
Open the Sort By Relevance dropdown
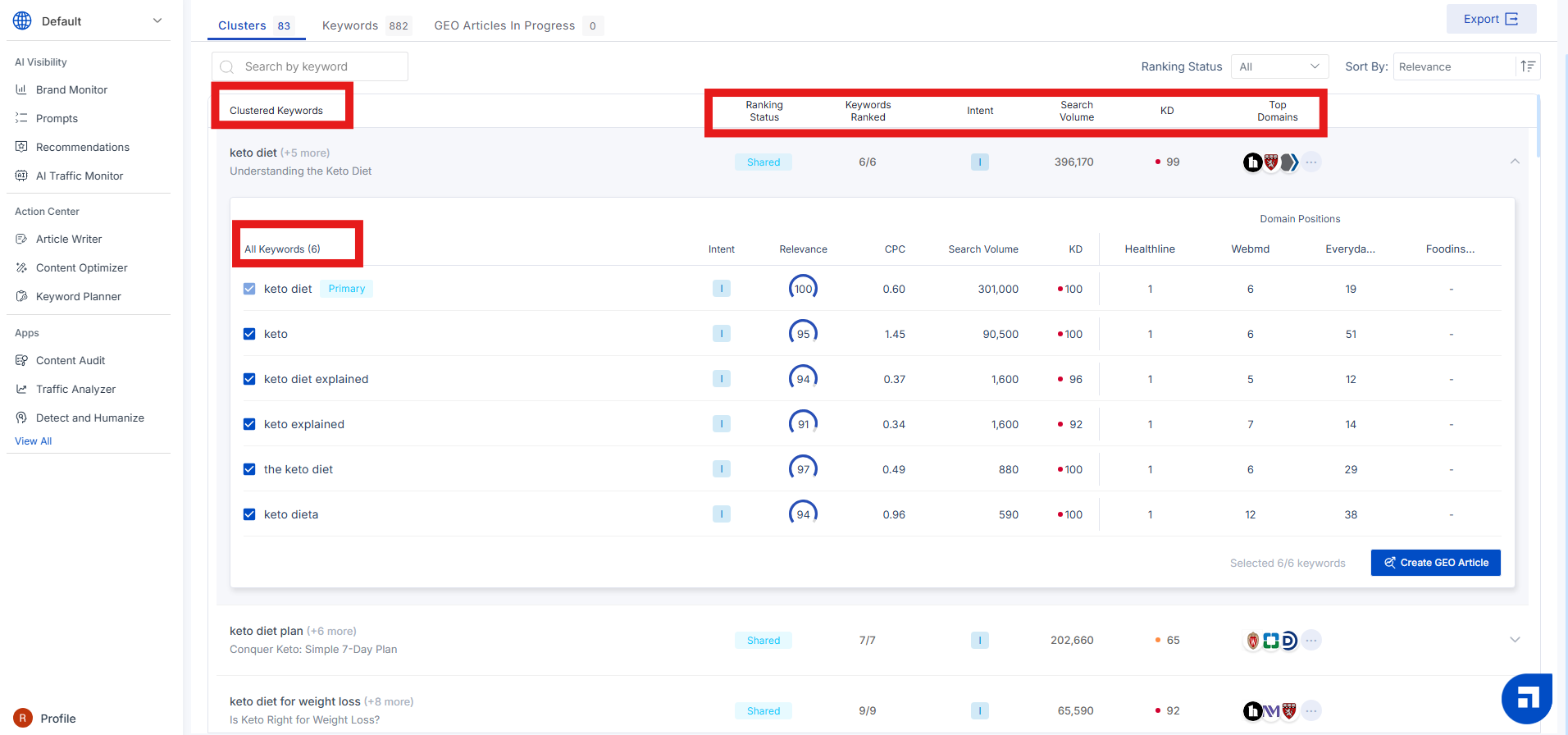coord(1453,66)
